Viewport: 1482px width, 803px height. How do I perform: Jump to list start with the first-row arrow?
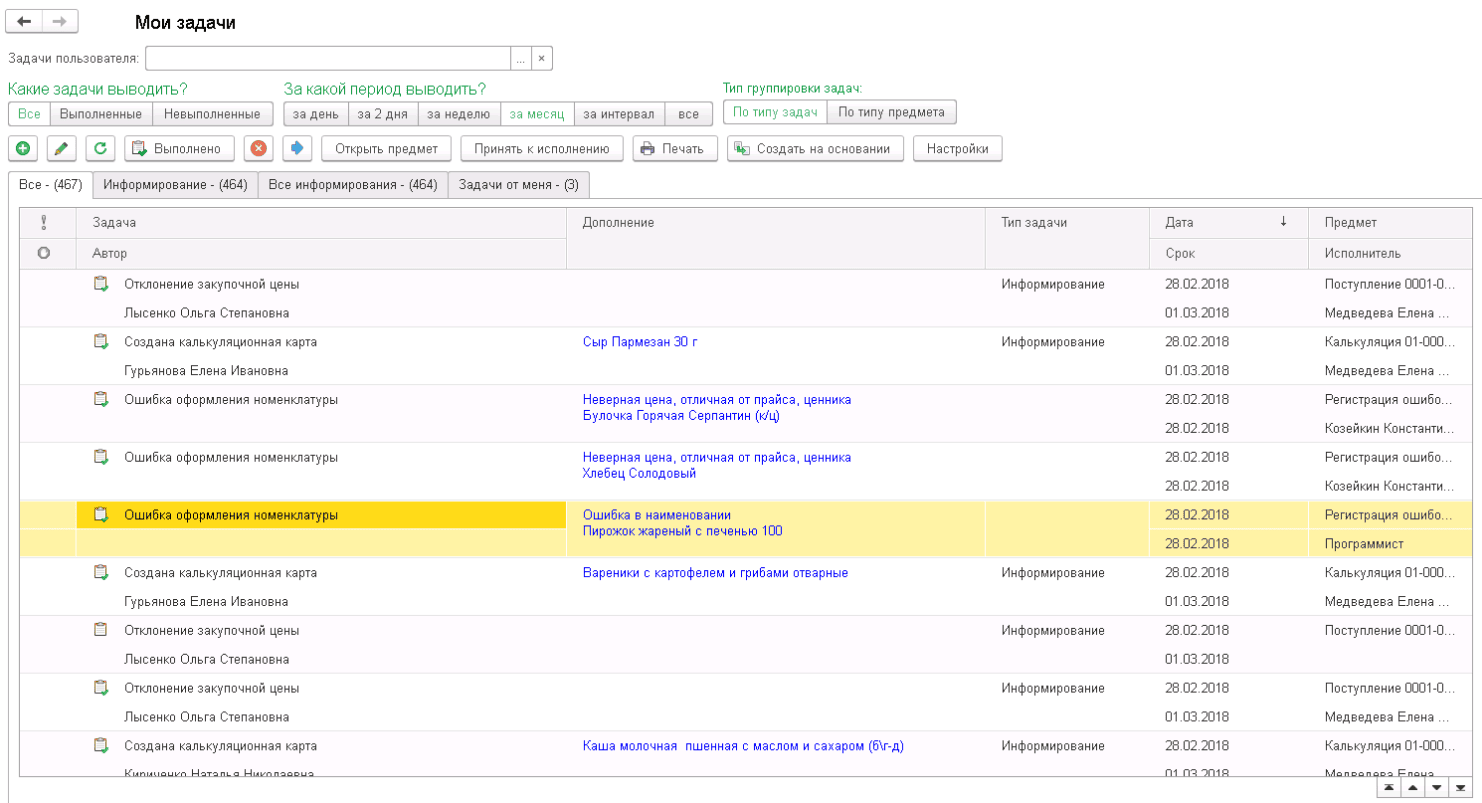click(x=1389, y=788)
